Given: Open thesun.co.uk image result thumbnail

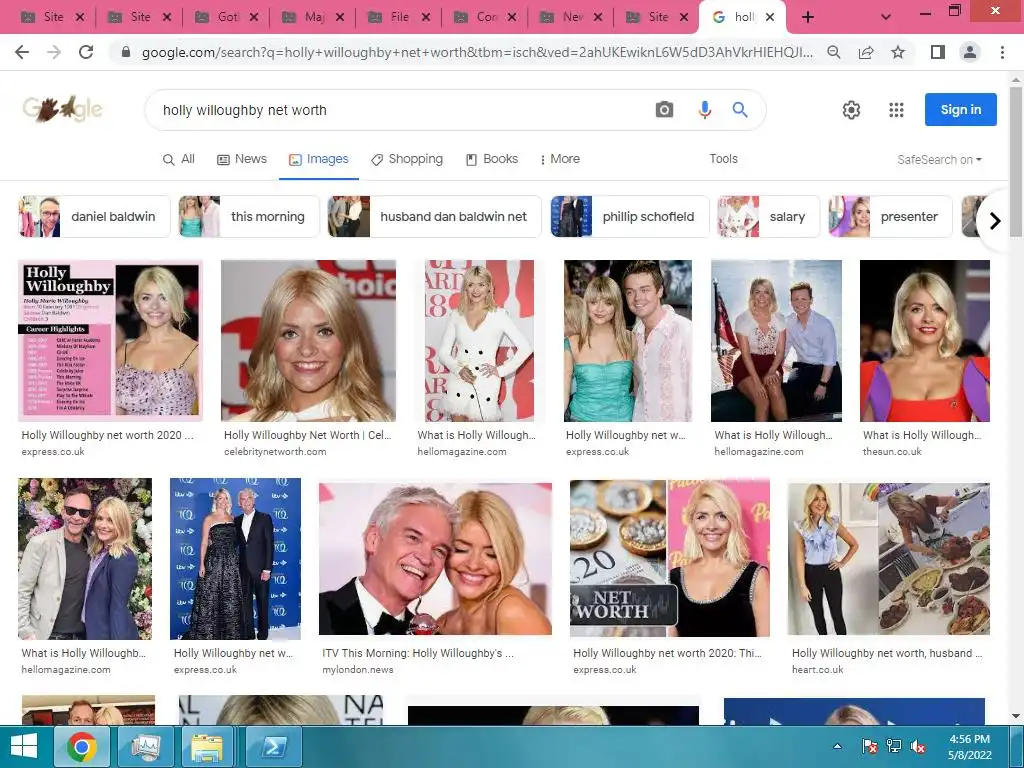Looking at the screenshot, I should click(925, 340).
